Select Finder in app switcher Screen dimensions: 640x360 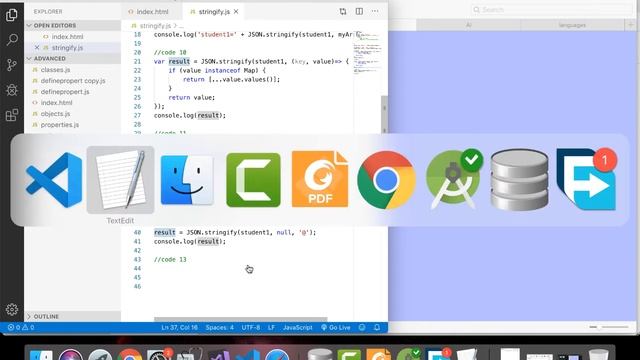coord(187,180)
